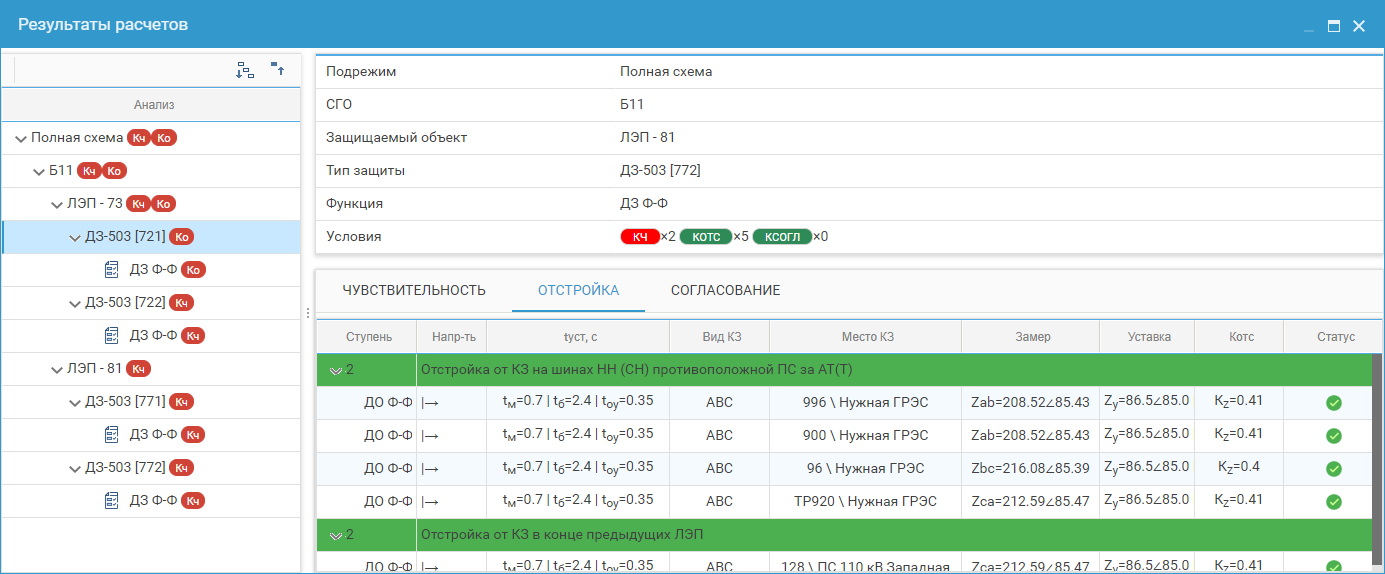Switch to the ЧУВСТВИТЕЛЬНОСТЬ tab
The image size is (1385, 574).
[x=414, y=290]
